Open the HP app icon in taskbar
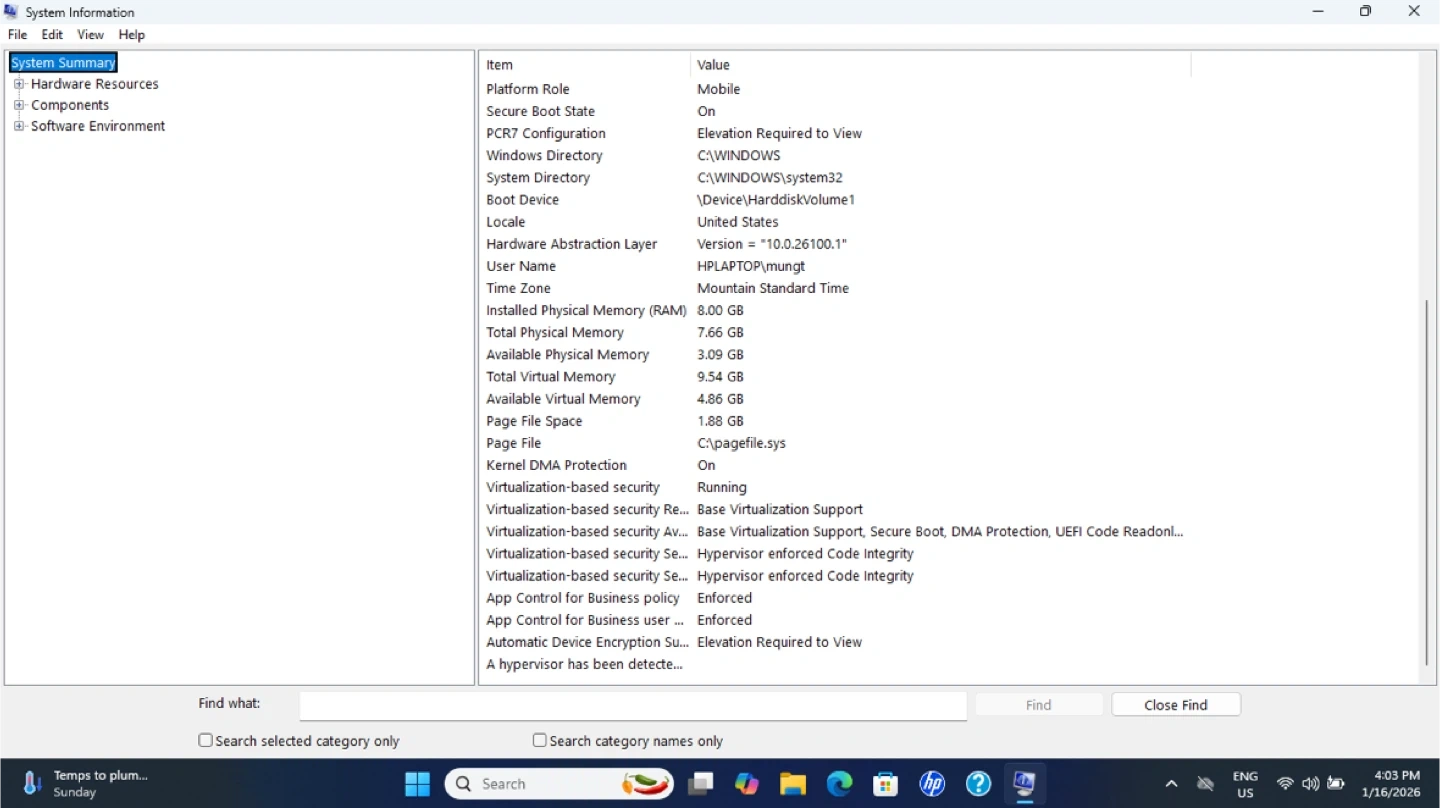The height and width of the screenshot is (808, 1440). tap(932, 784)
